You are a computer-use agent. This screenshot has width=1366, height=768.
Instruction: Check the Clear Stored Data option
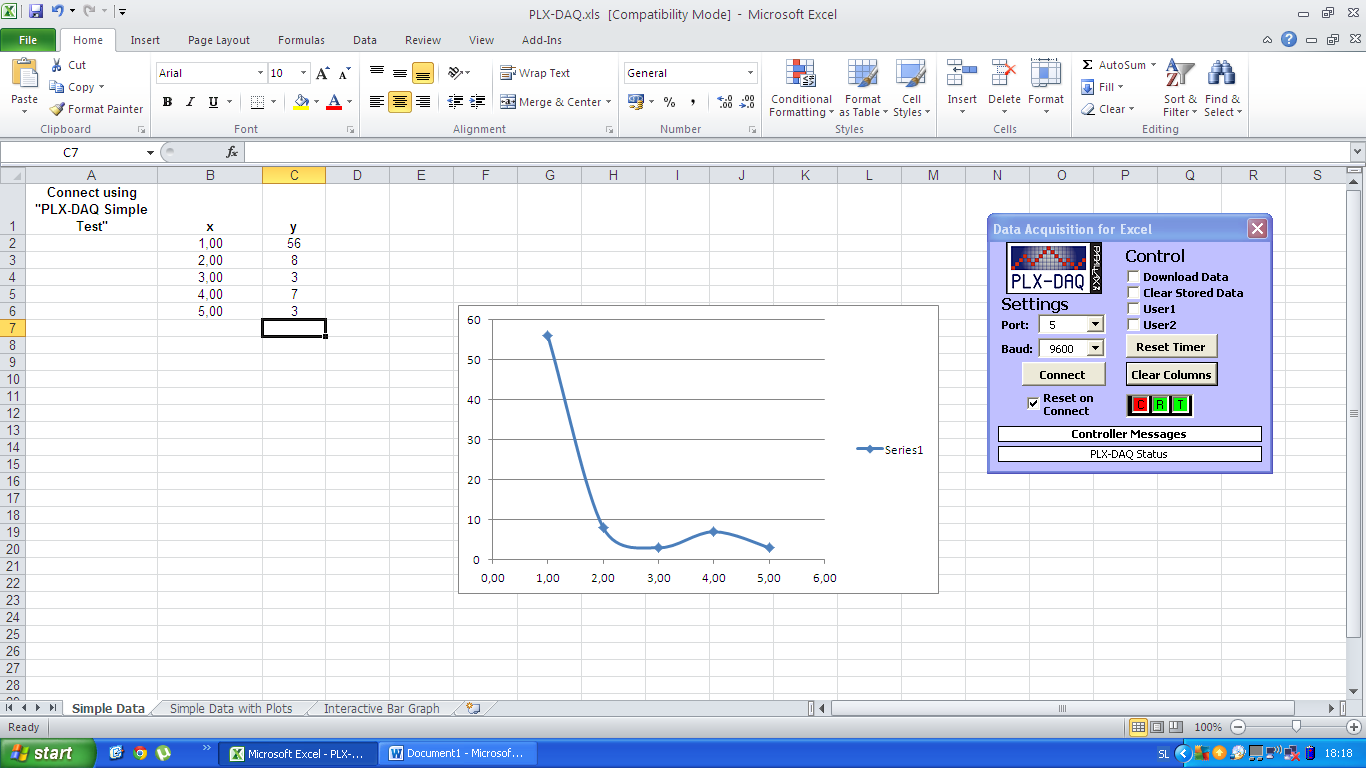pyautogui.click(x=1133, y=293)
